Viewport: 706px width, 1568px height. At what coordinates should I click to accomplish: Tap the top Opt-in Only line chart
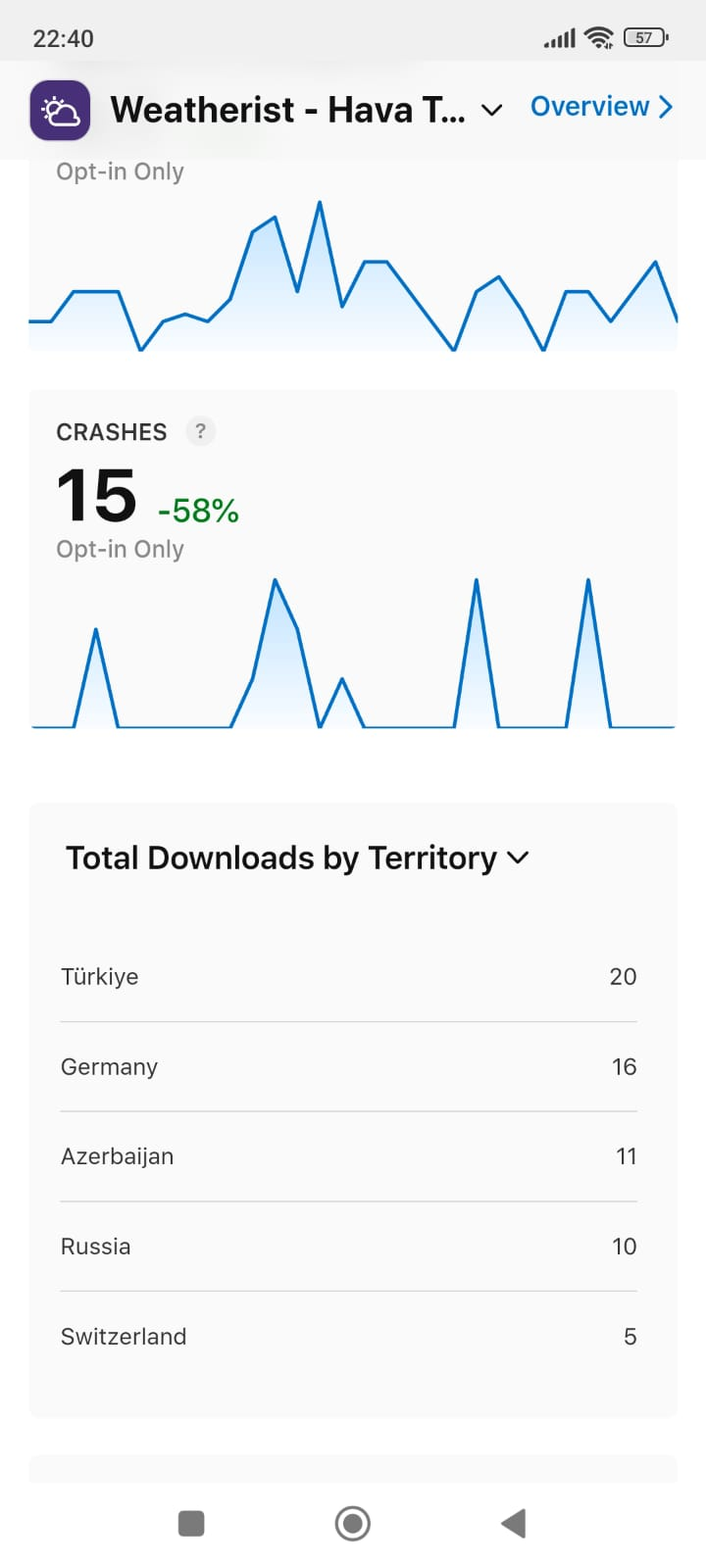[x=353, y=275]
